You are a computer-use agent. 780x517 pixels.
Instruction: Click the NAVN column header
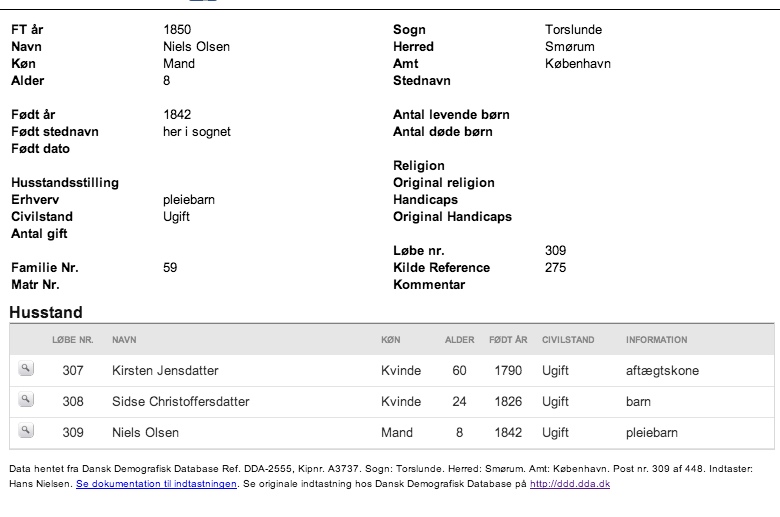[124, 340]
